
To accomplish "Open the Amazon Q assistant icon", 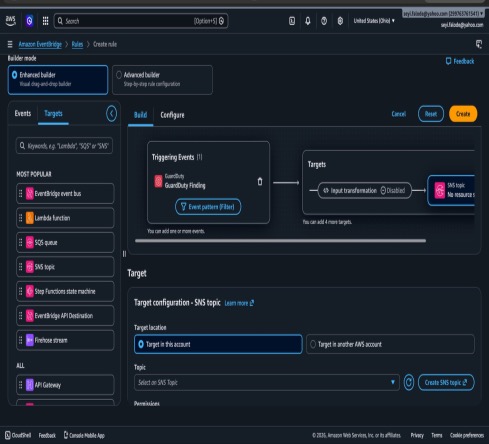I will coord(29,21).
